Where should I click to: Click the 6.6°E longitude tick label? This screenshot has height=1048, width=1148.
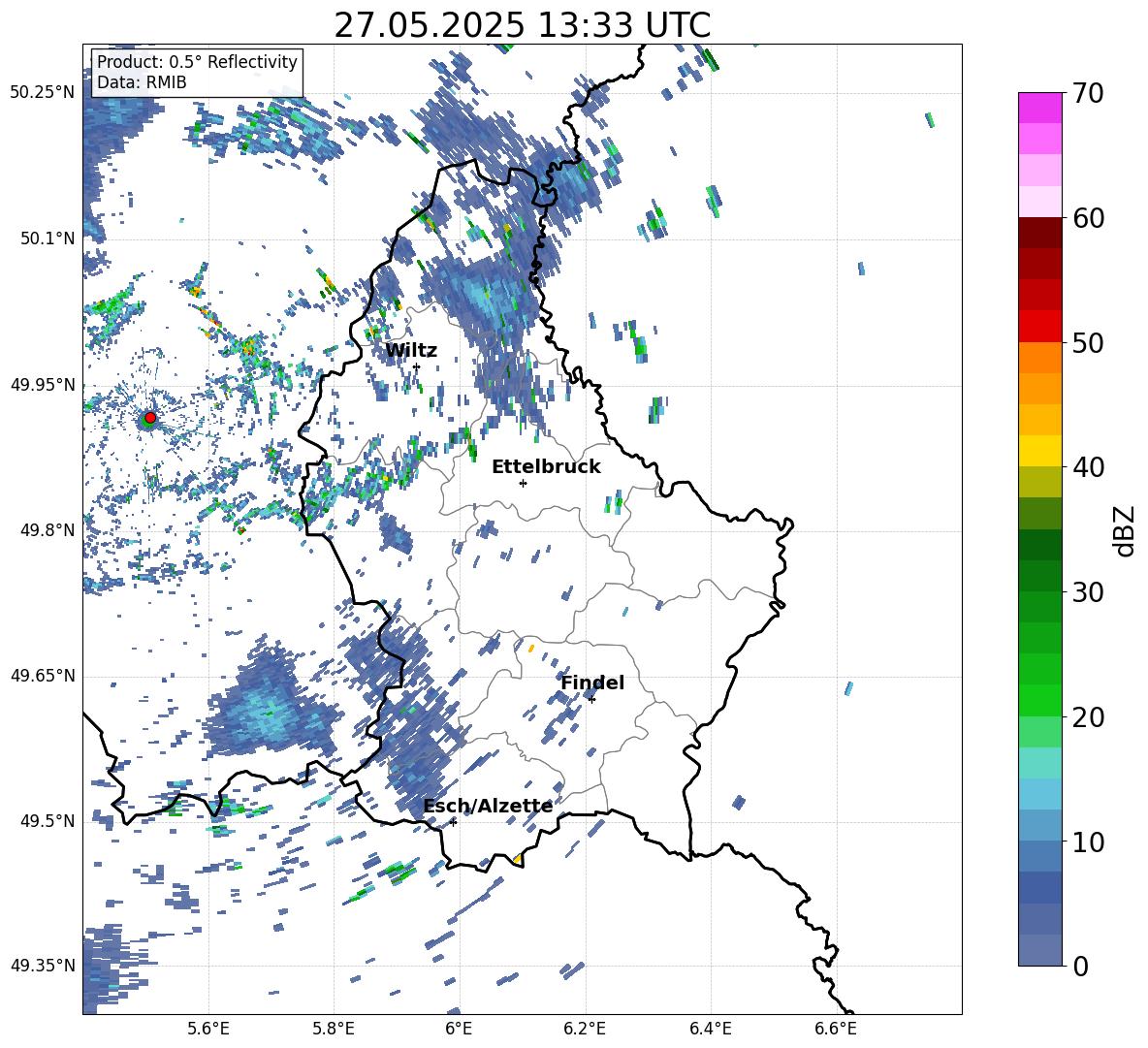point(836,1030)
